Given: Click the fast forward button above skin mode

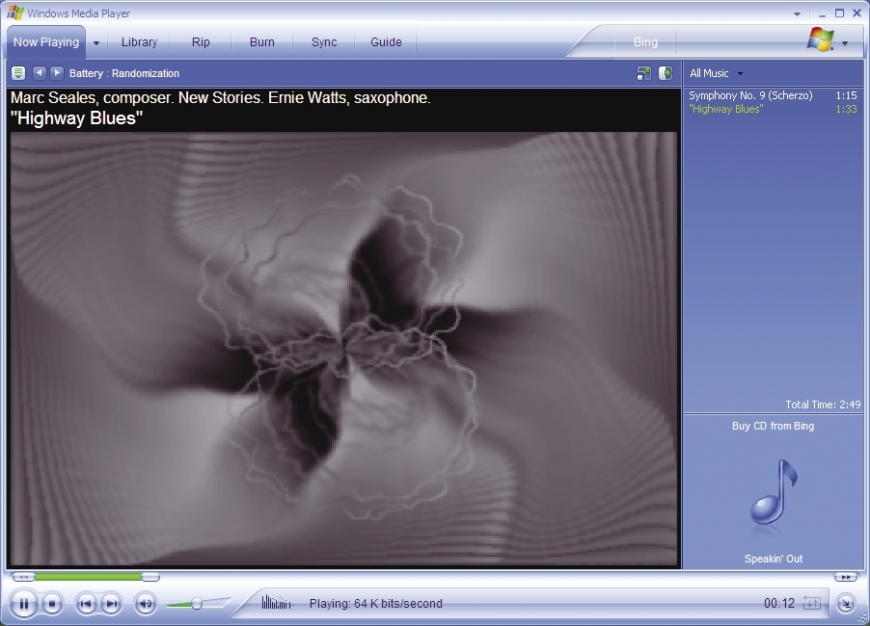Looking at the screenshot, I should [846, 577].
